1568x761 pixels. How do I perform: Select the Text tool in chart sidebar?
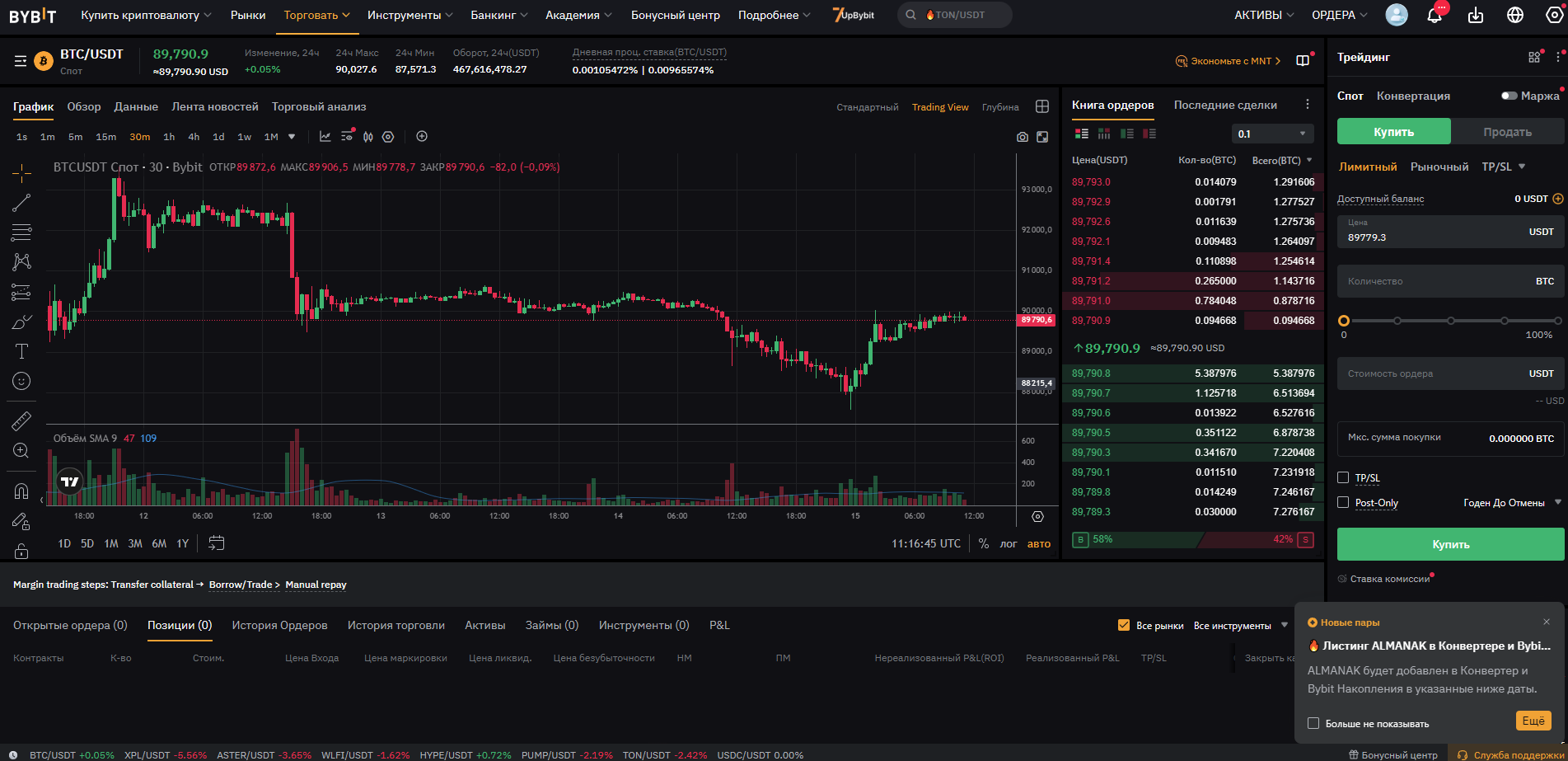[21, 351]
